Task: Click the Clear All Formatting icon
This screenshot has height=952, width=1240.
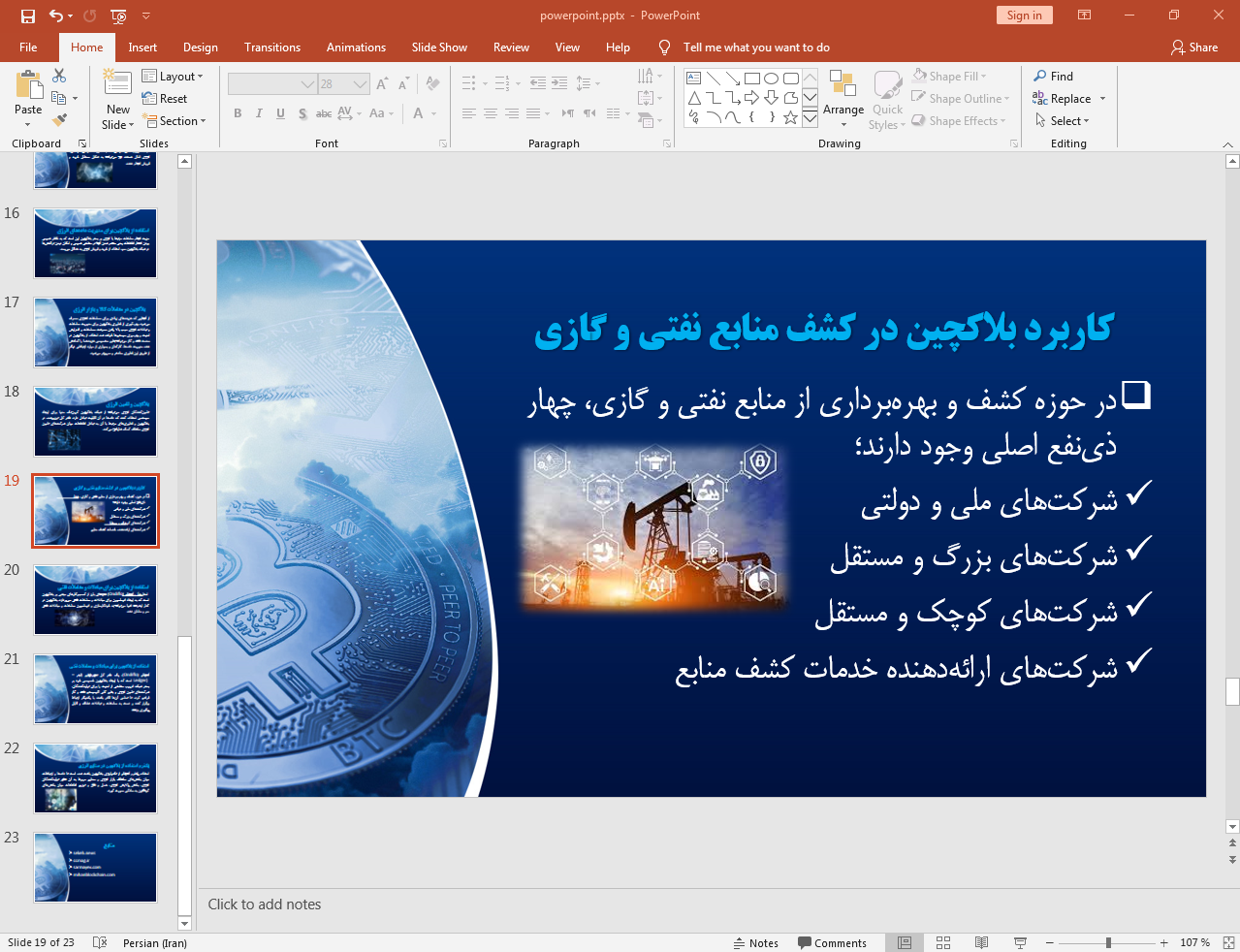Action: tap(433, 84)
